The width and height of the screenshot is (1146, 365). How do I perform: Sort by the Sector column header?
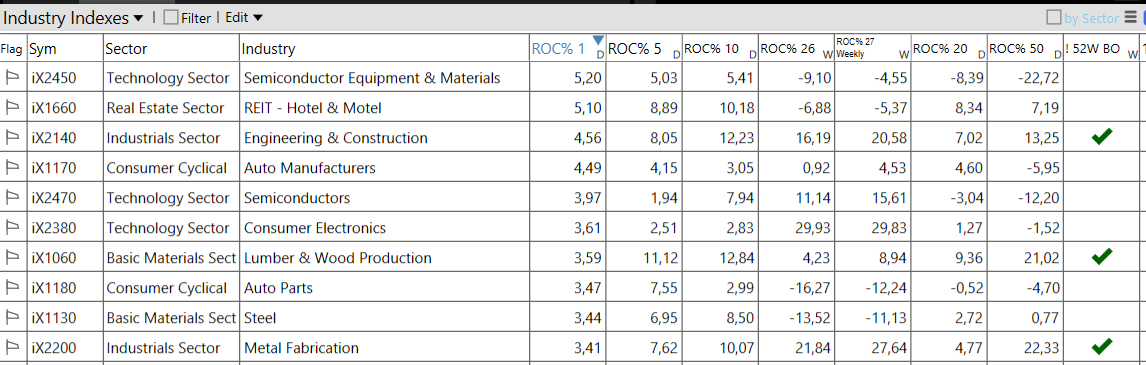point(171,49)
